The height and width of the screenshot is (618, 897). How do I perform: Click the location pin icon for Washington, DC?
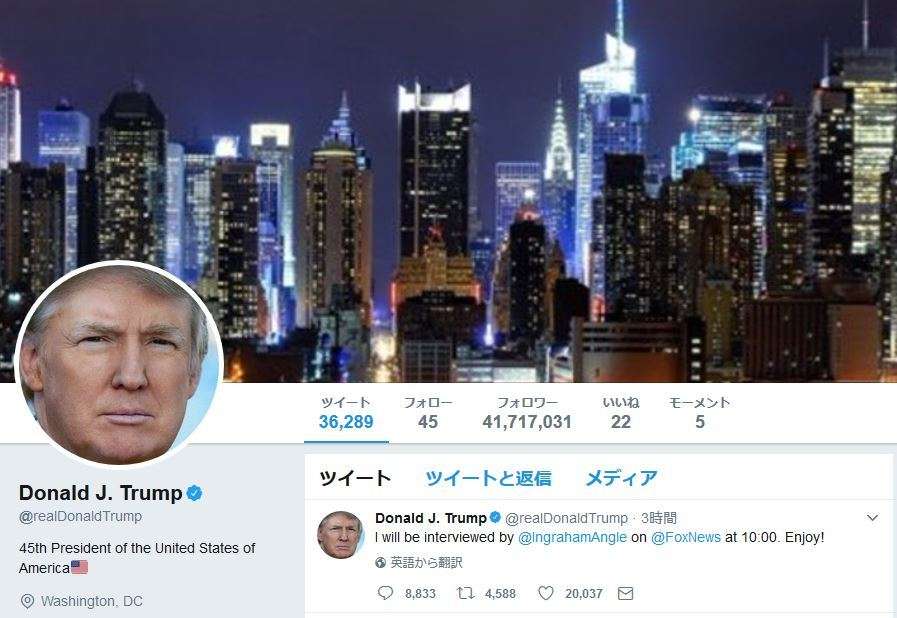point(27,601)
